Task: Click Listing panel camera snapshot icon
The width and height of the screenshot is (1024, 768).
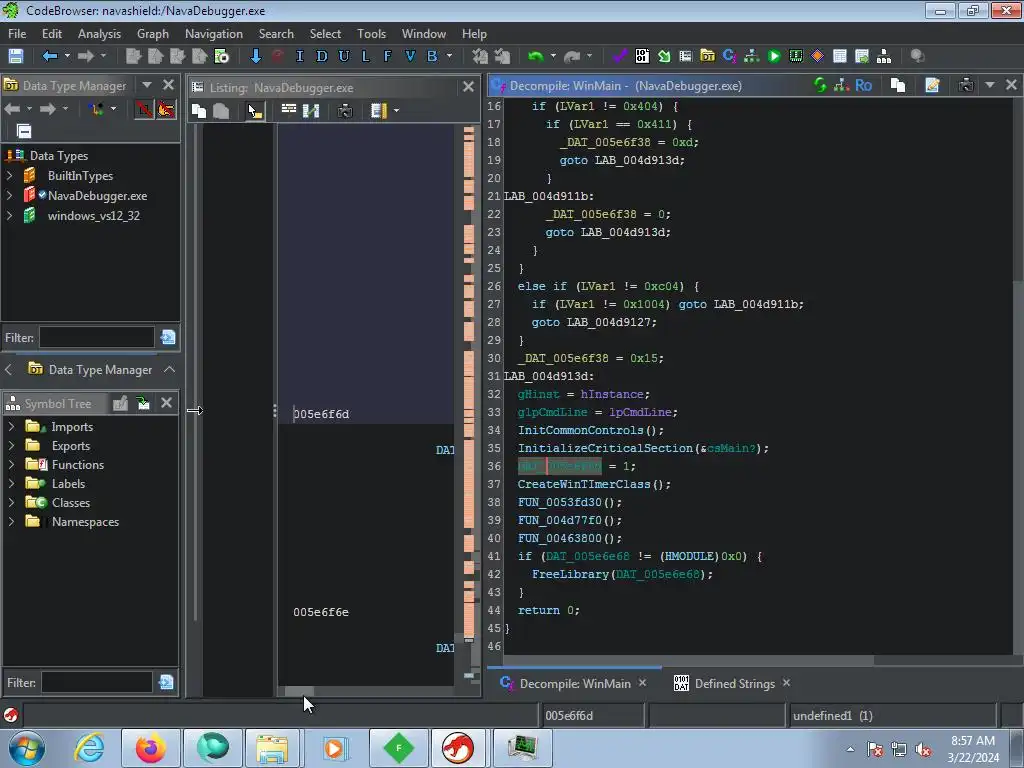Action: [345, 111]
